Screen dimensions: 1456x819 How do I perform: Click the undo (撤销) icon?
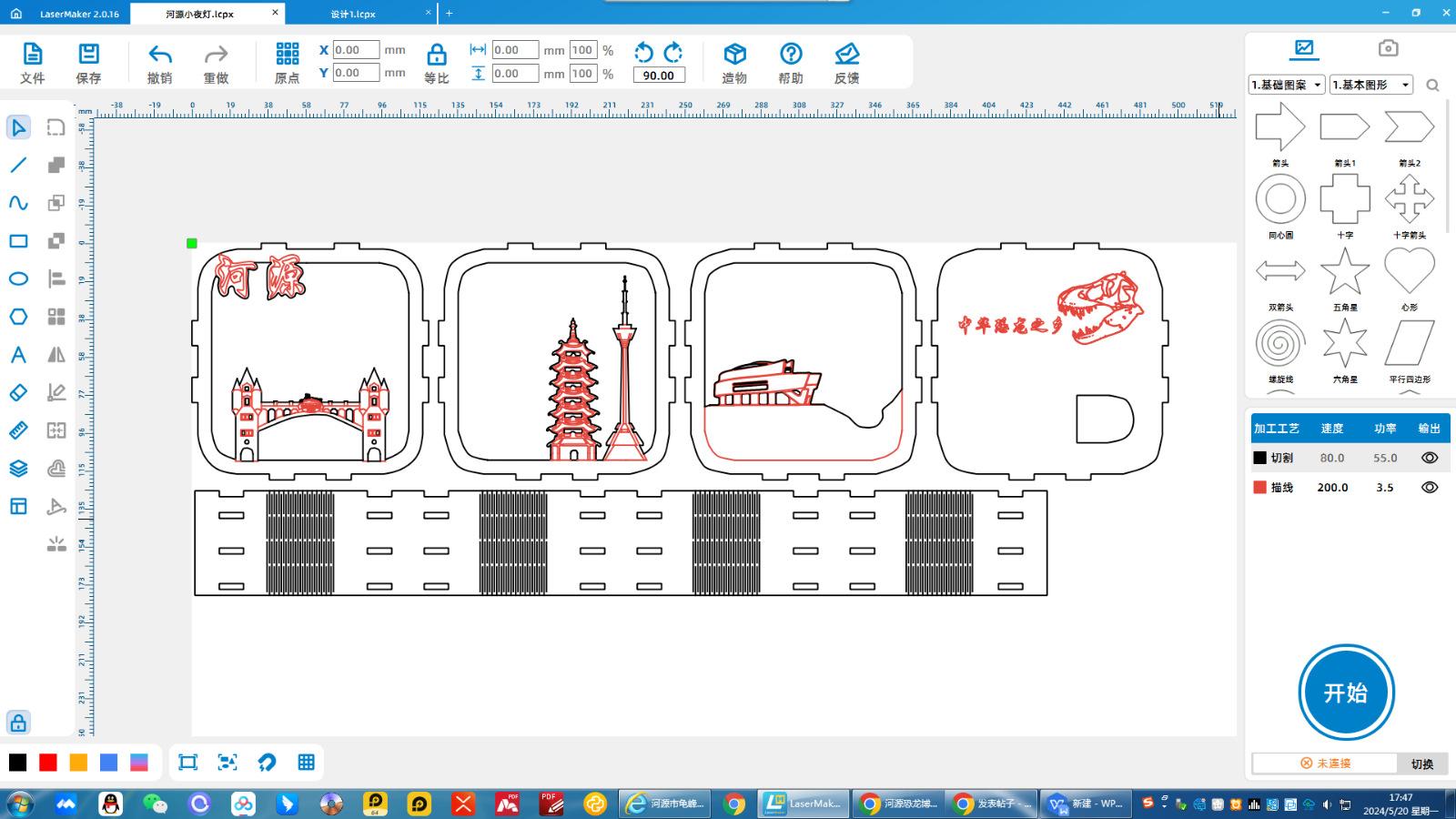point(160,55)
